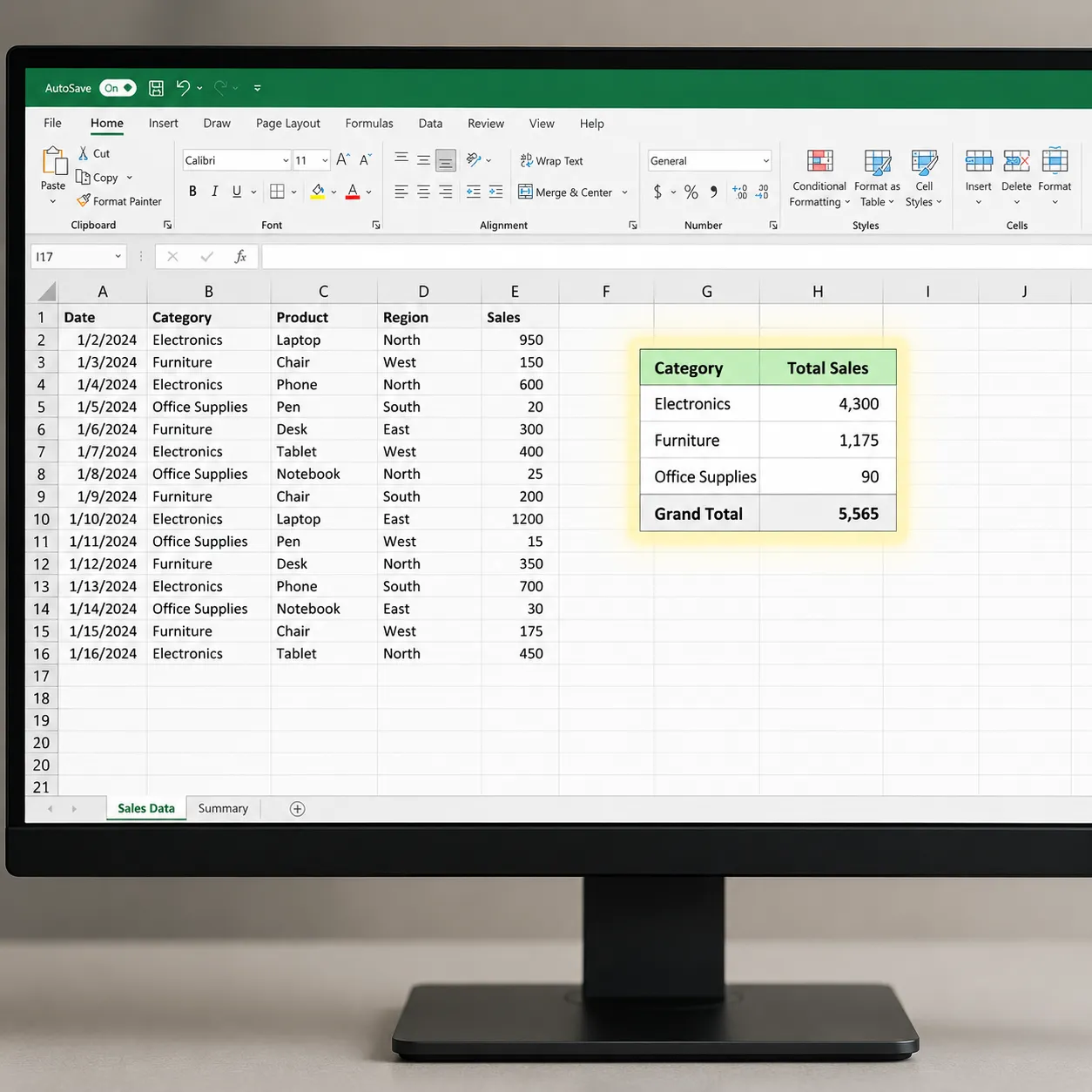Viewport: 1092px width, 1092px height.
Task: Click the Format Painter brush
Action: (x=84, y=200)
